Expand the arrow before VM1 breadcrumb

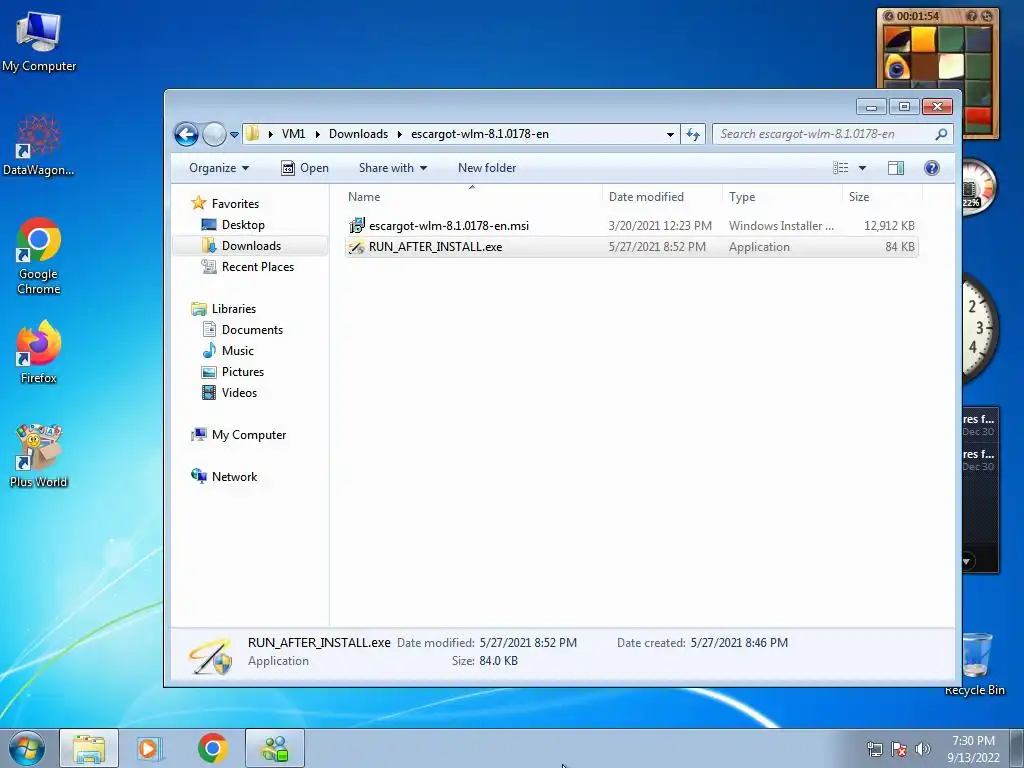[270, 134]
